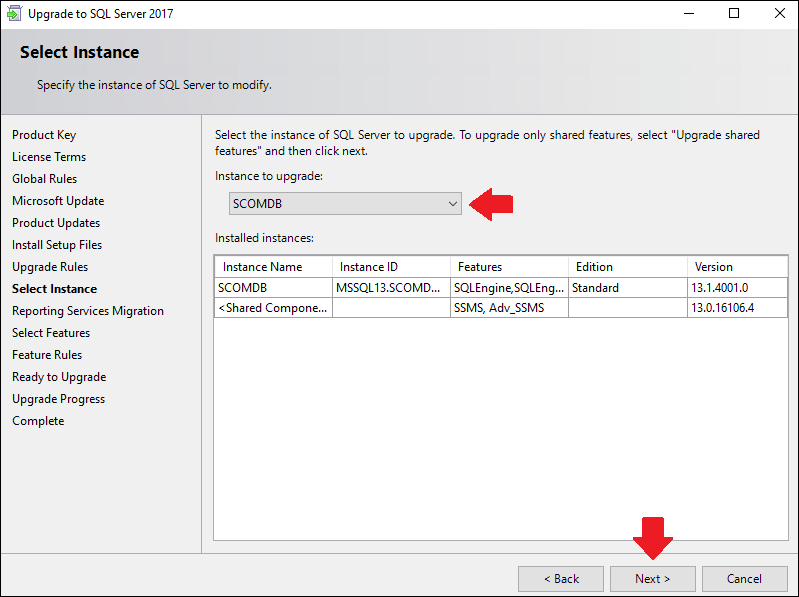The height and width of the screenshot is (597, 799).
Task: Select the Reporting Services Migration step
Action: pyautogui.click(x=88, y=311)
